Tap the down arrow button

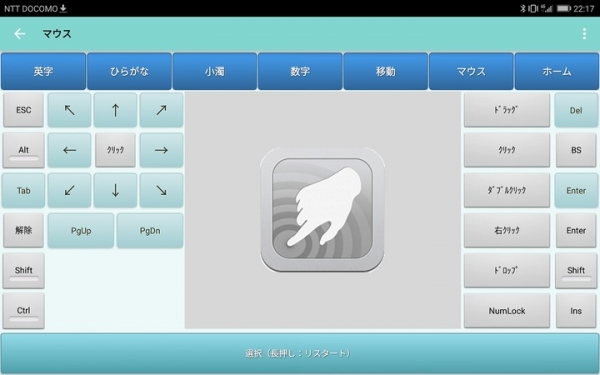point(115,190)
